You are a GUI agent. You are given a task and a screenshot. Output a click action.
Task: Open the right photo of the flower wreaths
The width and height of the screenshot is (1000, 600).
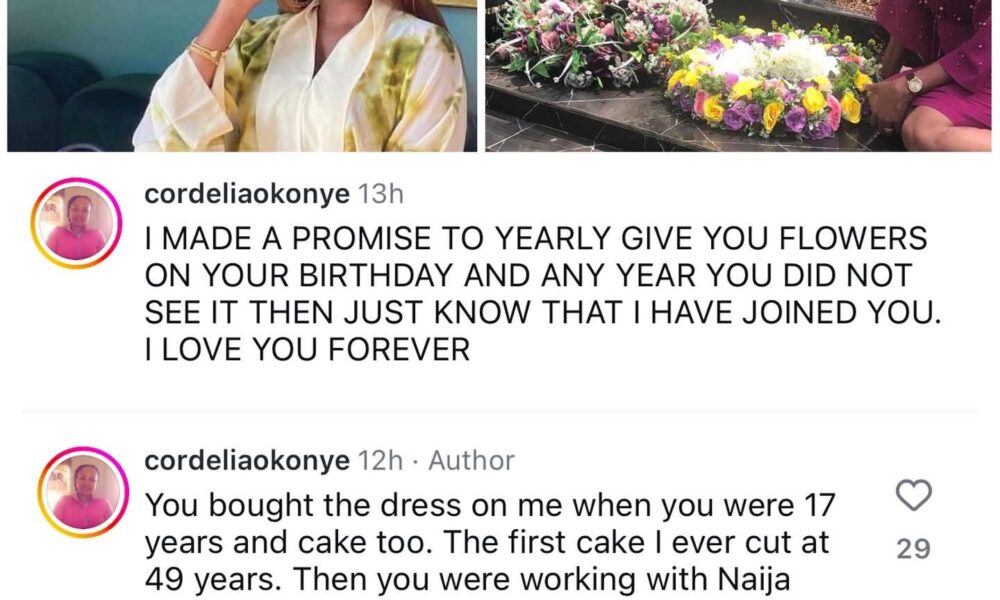point(738,75)
